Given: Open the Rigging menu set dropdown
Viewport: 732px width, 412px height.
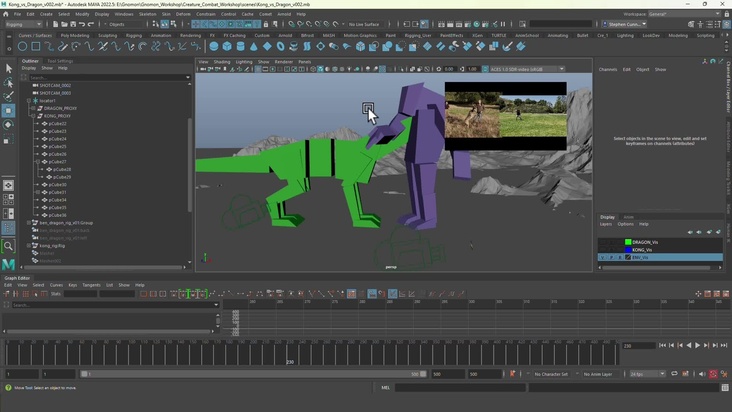Looking at the screenshot, I should (23, 24).
